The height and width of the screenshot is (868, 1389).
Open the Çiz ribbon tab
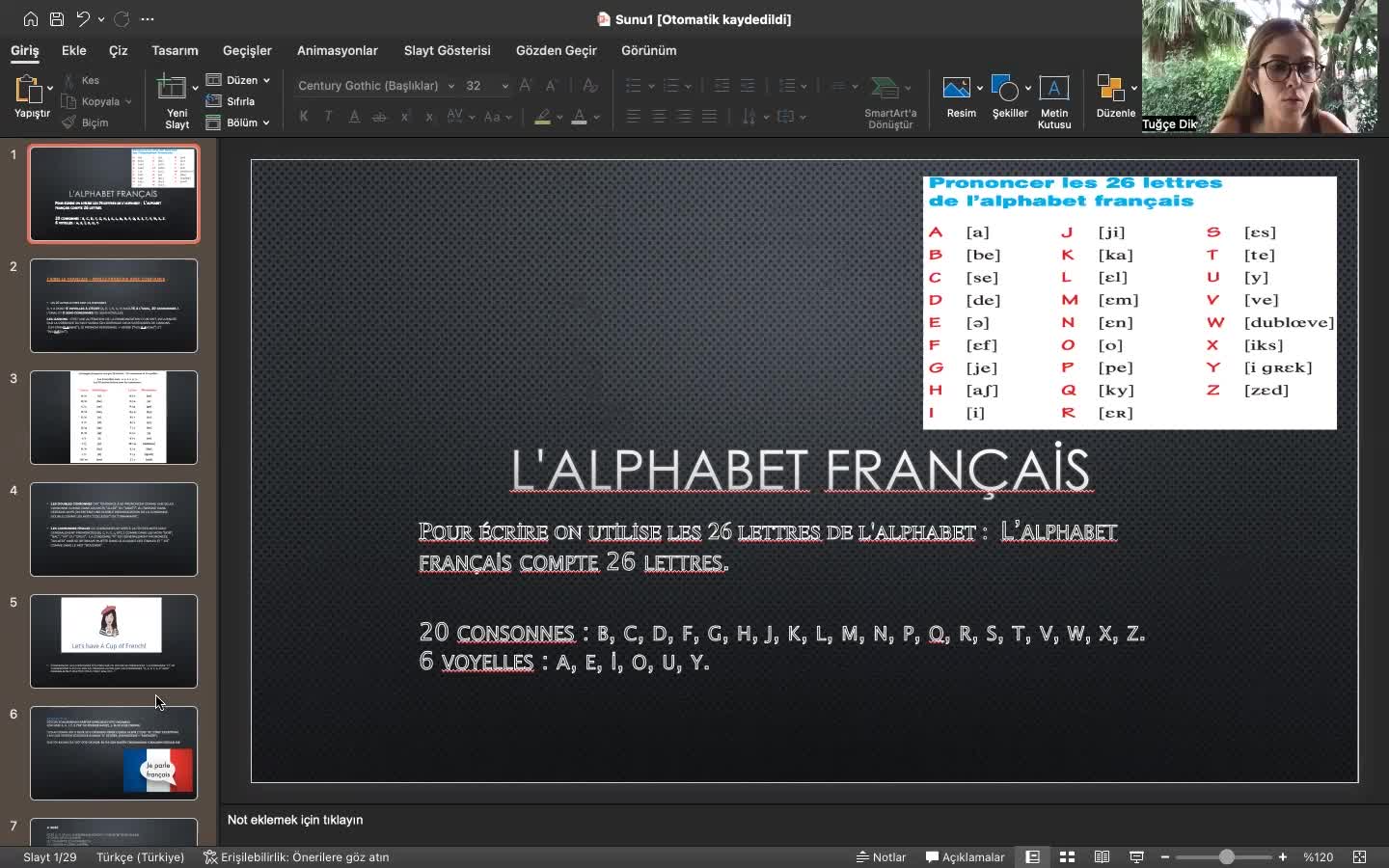(x=119, y=50)
